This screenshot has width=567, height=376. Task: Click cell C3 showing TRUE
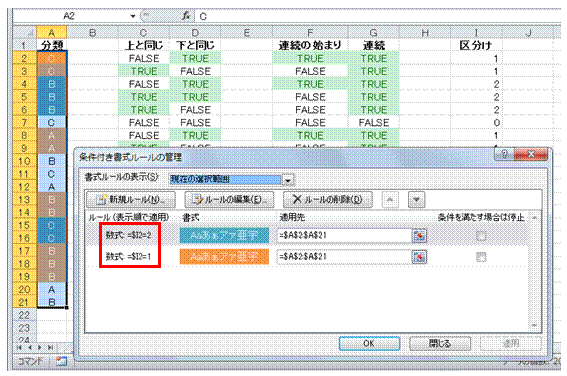tap(144, 71)
